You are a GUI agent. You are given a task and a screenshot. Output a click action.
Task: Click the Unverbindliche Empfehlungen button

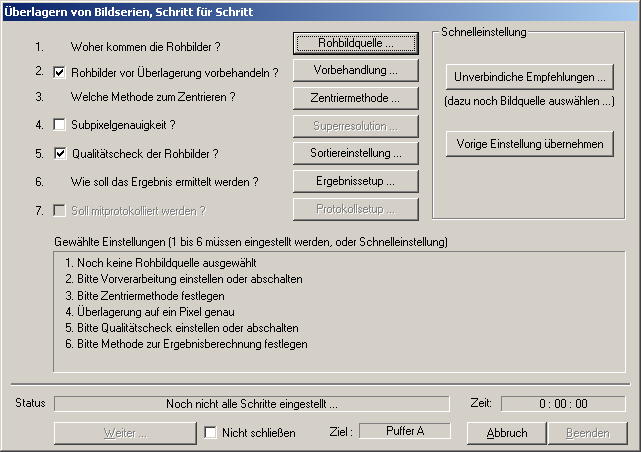pos(529,76)
